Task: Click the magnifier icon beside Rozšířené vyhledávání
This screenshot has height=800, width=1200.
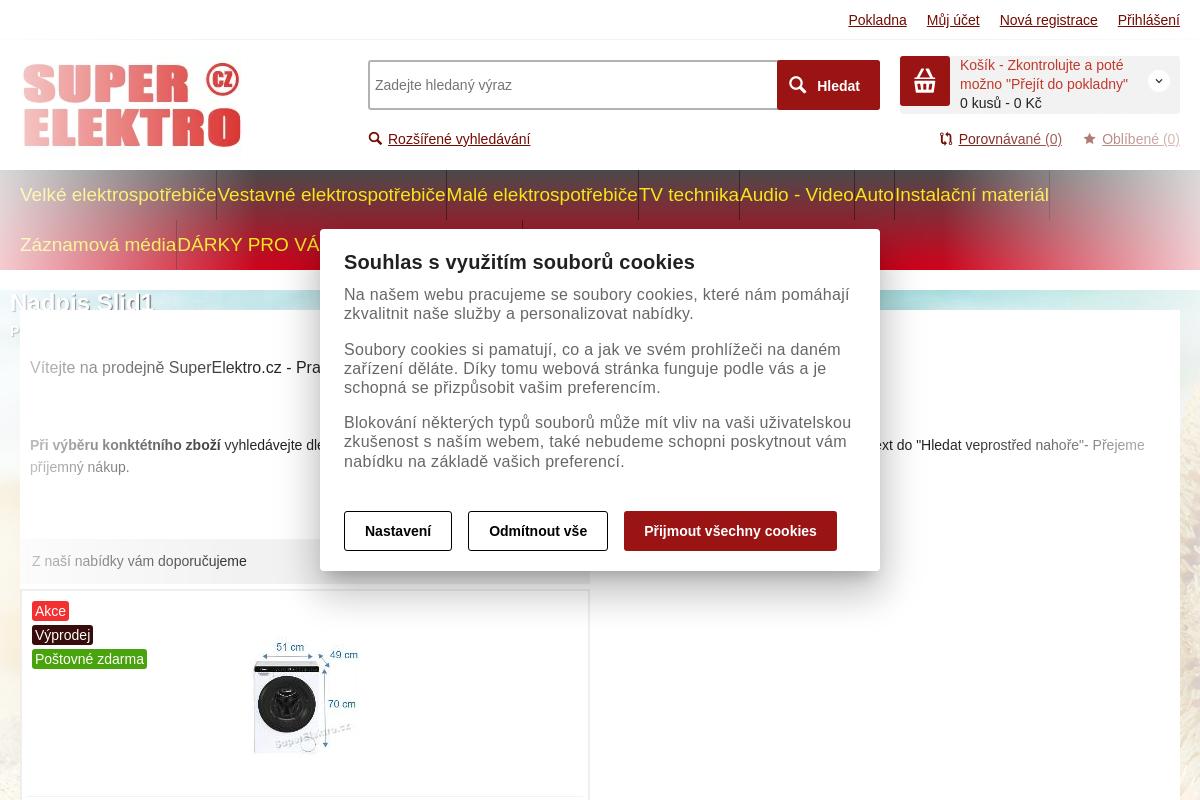Action: 375,139
